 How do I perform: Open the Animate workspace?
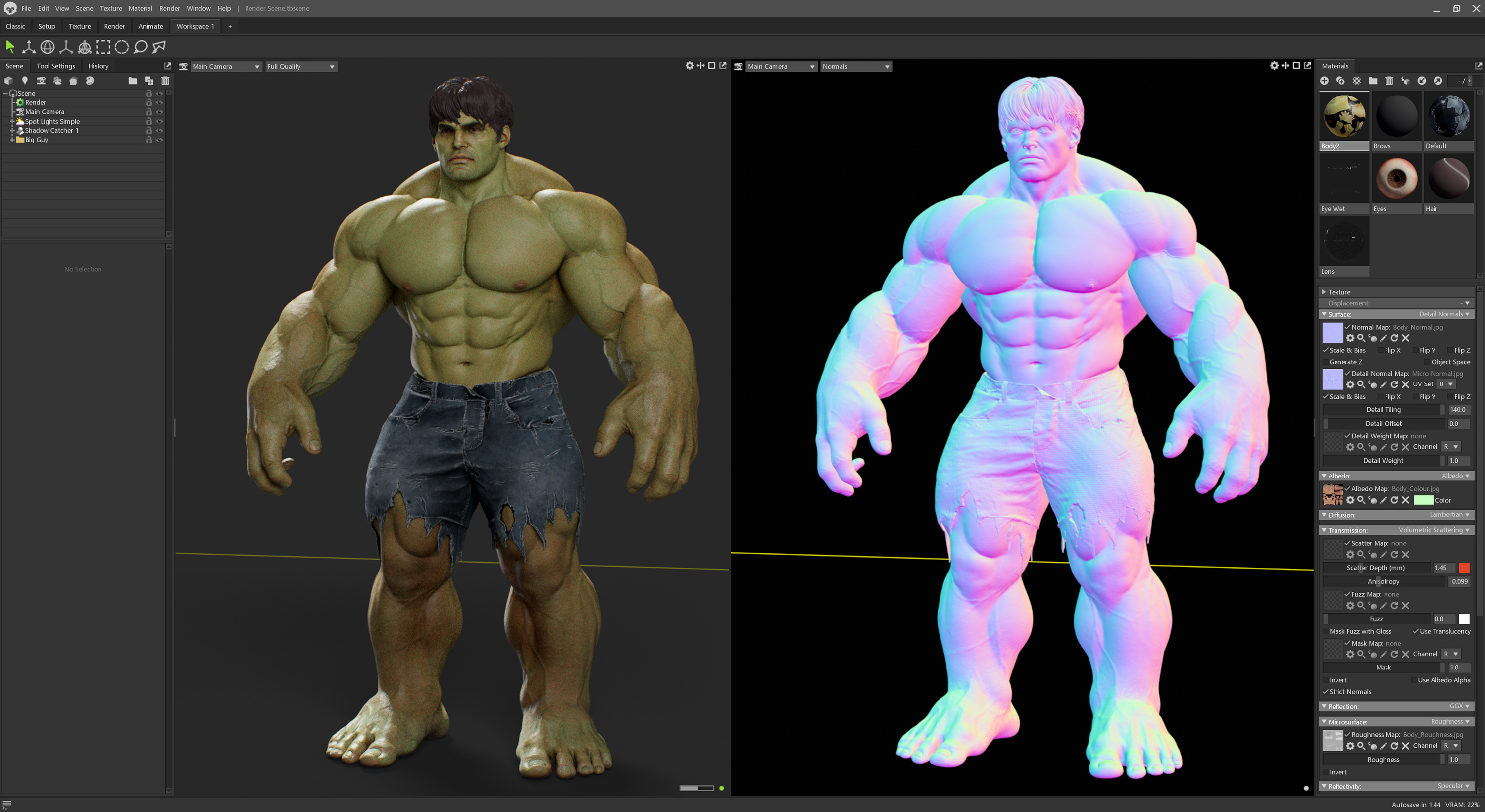tap(150, 26)
